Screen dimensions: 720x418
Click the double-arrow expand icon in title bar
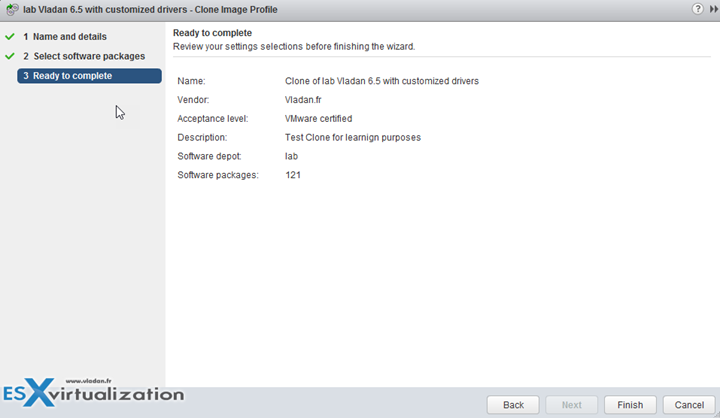(714, 9)
